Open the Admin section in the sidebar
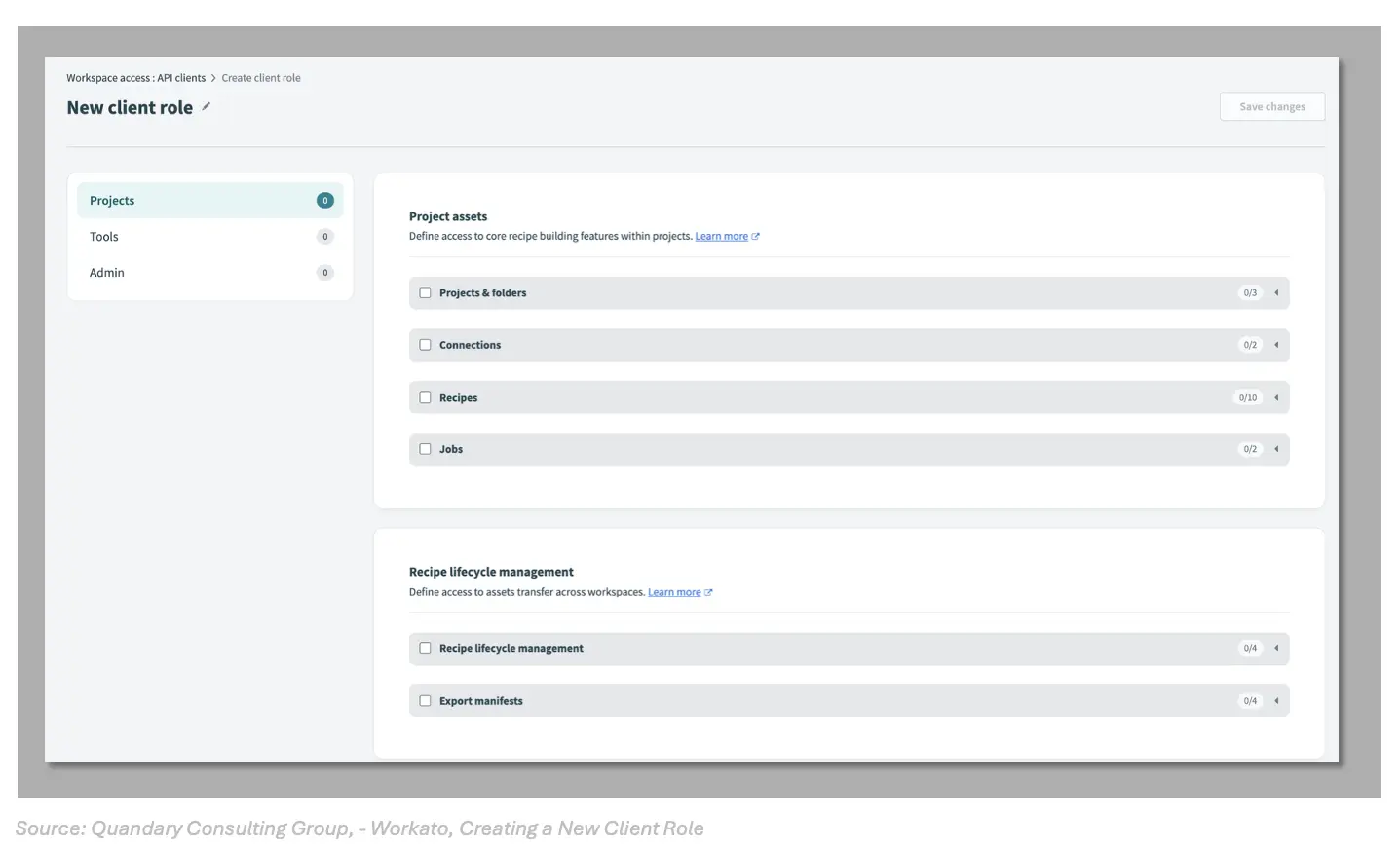 point(106,272)
